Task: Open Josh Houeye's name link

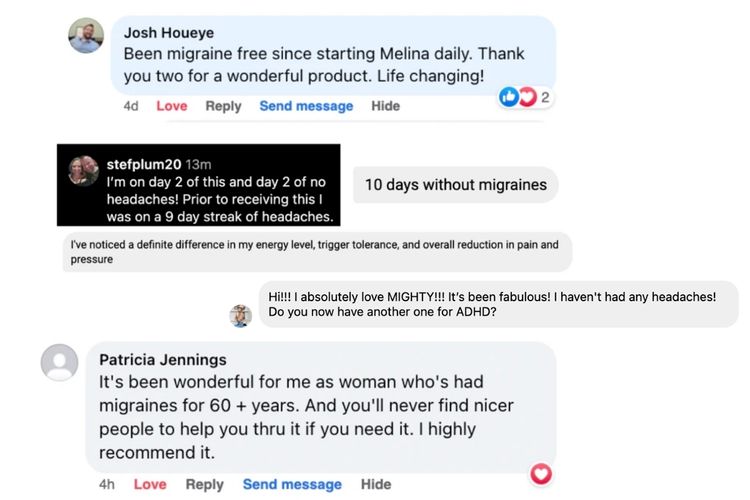Action: (169, 33)
